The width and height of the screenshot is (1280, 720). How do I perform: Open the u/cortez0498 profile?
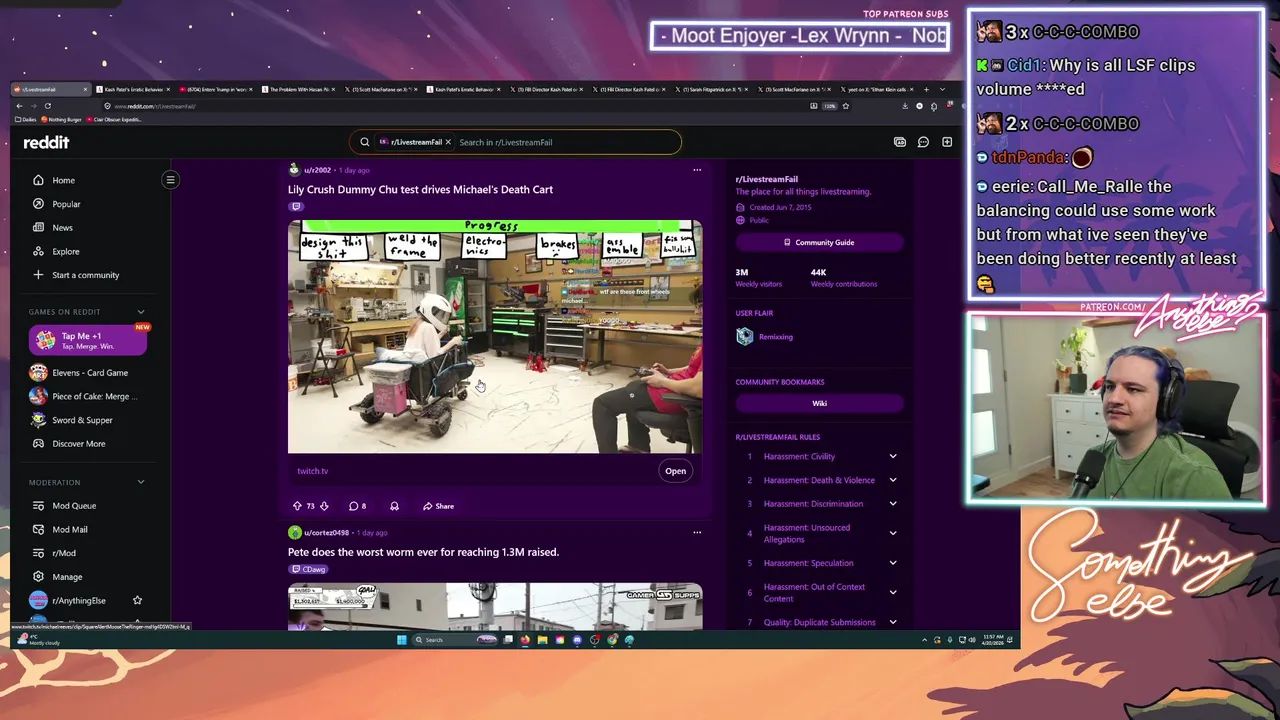coord(326,533)
